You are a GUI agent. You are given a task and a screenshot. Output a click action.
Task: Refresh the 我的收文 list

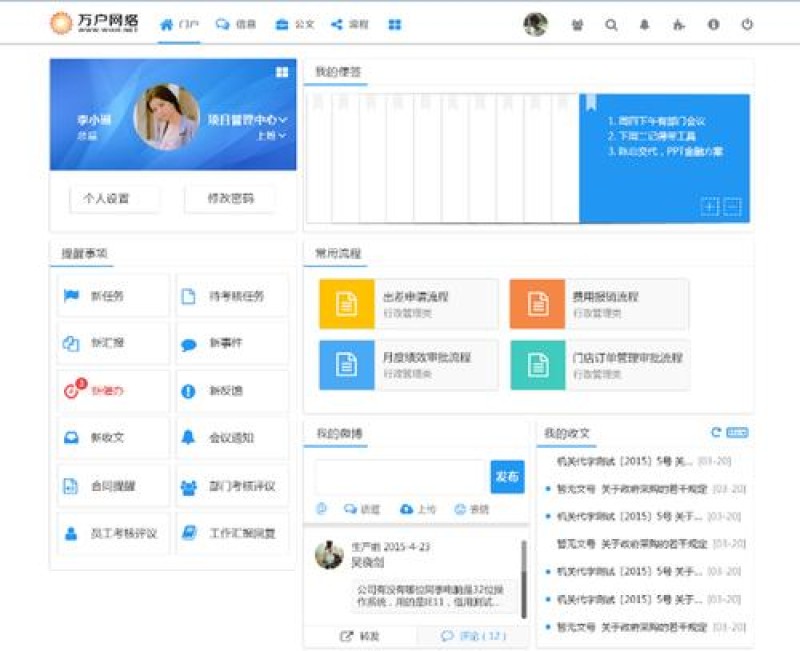(x=716, y=433)
